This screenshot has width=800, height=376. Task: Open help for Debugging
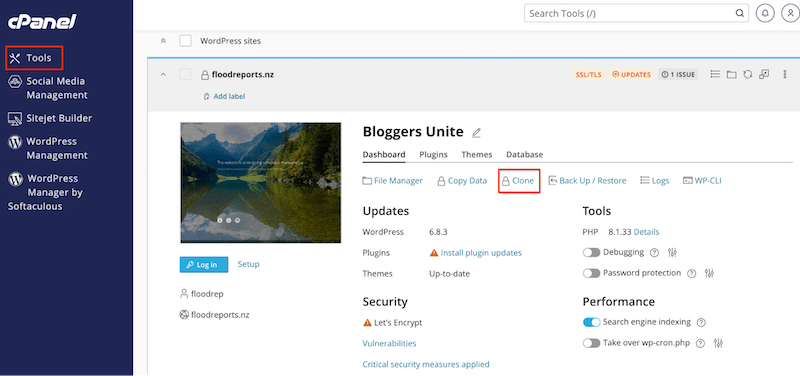point(655,253)
